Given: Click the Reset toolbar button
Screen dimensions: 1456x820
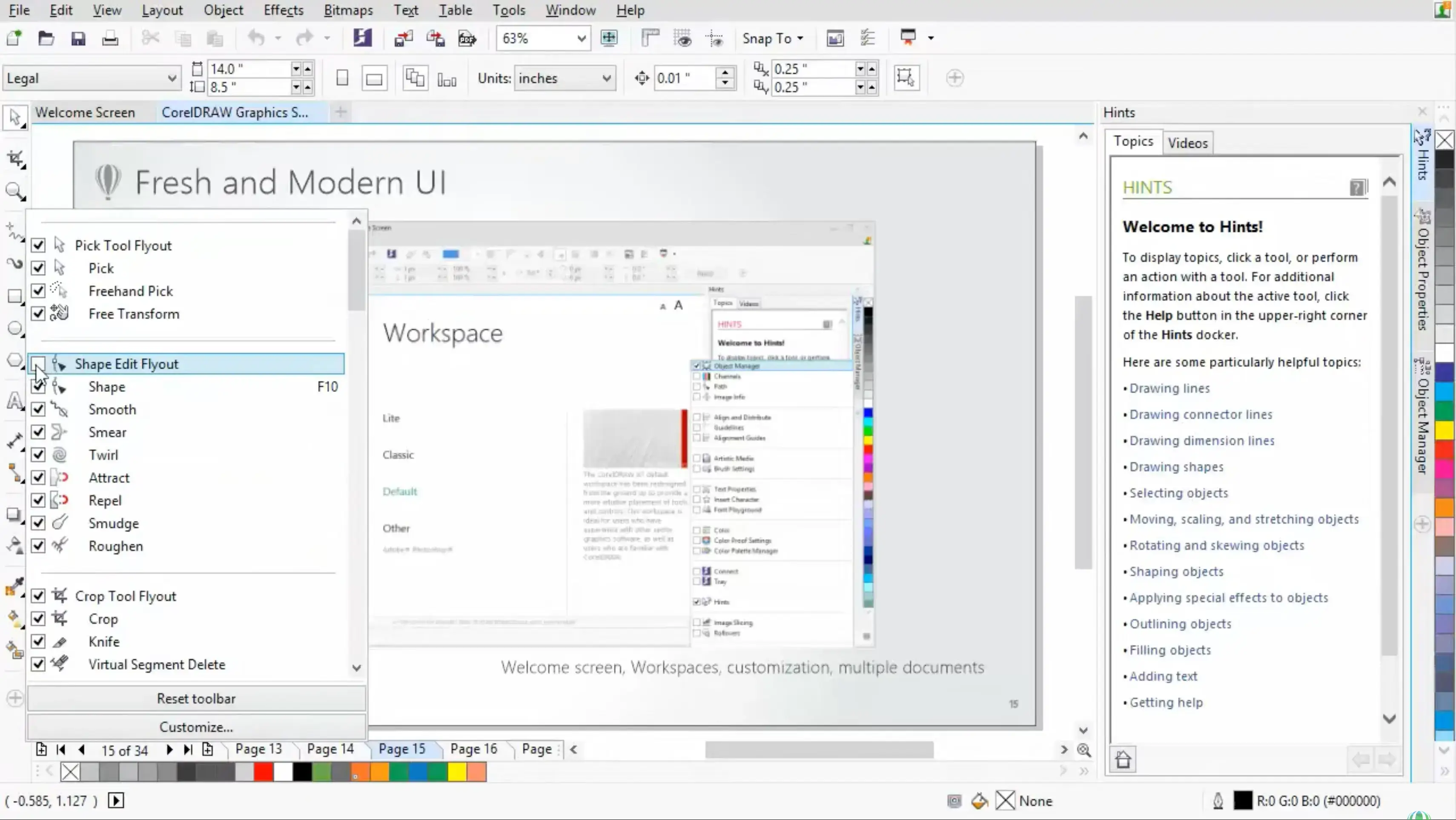Looking at the screenshot, I should click(196, 699).
